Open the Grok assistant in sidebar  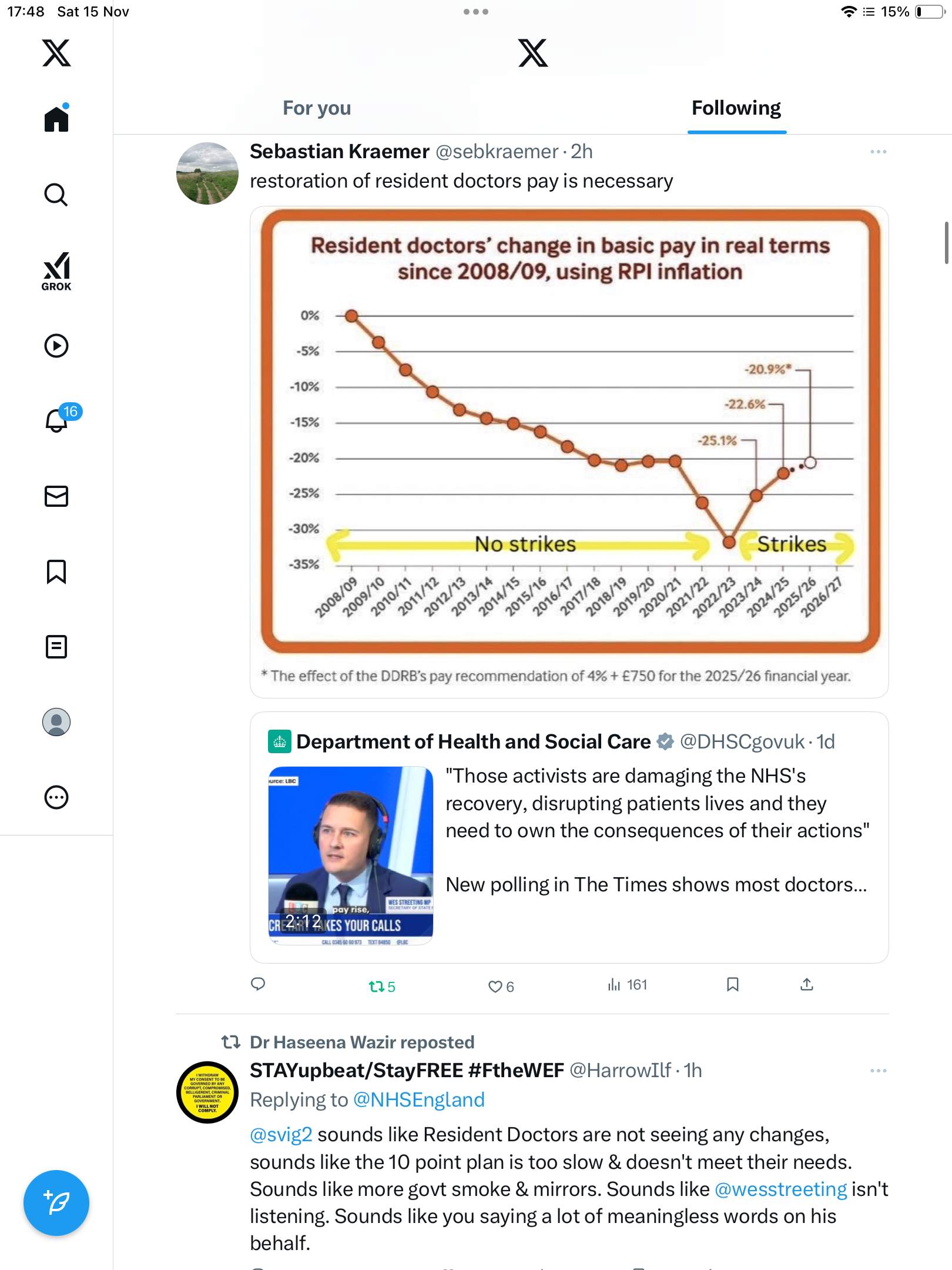56,271
